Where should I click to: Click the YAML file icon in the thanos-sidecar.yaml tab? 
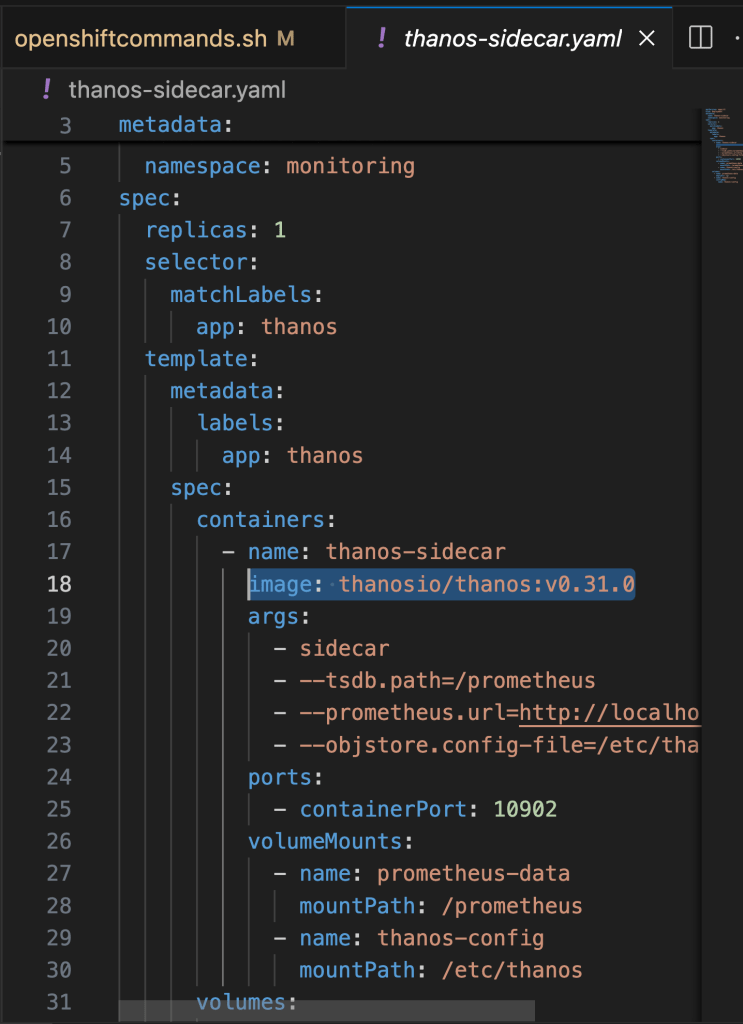tap(382, 39)
